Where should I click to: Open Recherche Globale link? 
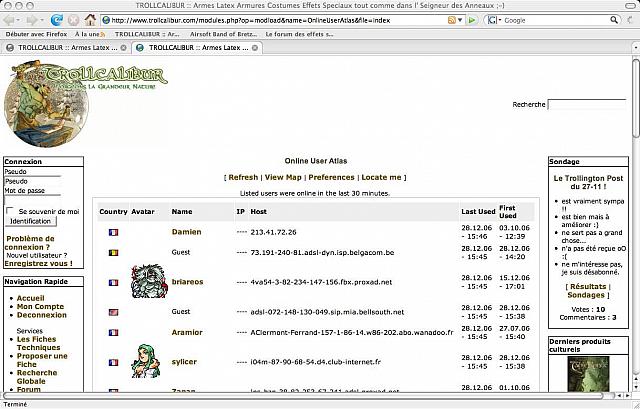pos(37,377)
